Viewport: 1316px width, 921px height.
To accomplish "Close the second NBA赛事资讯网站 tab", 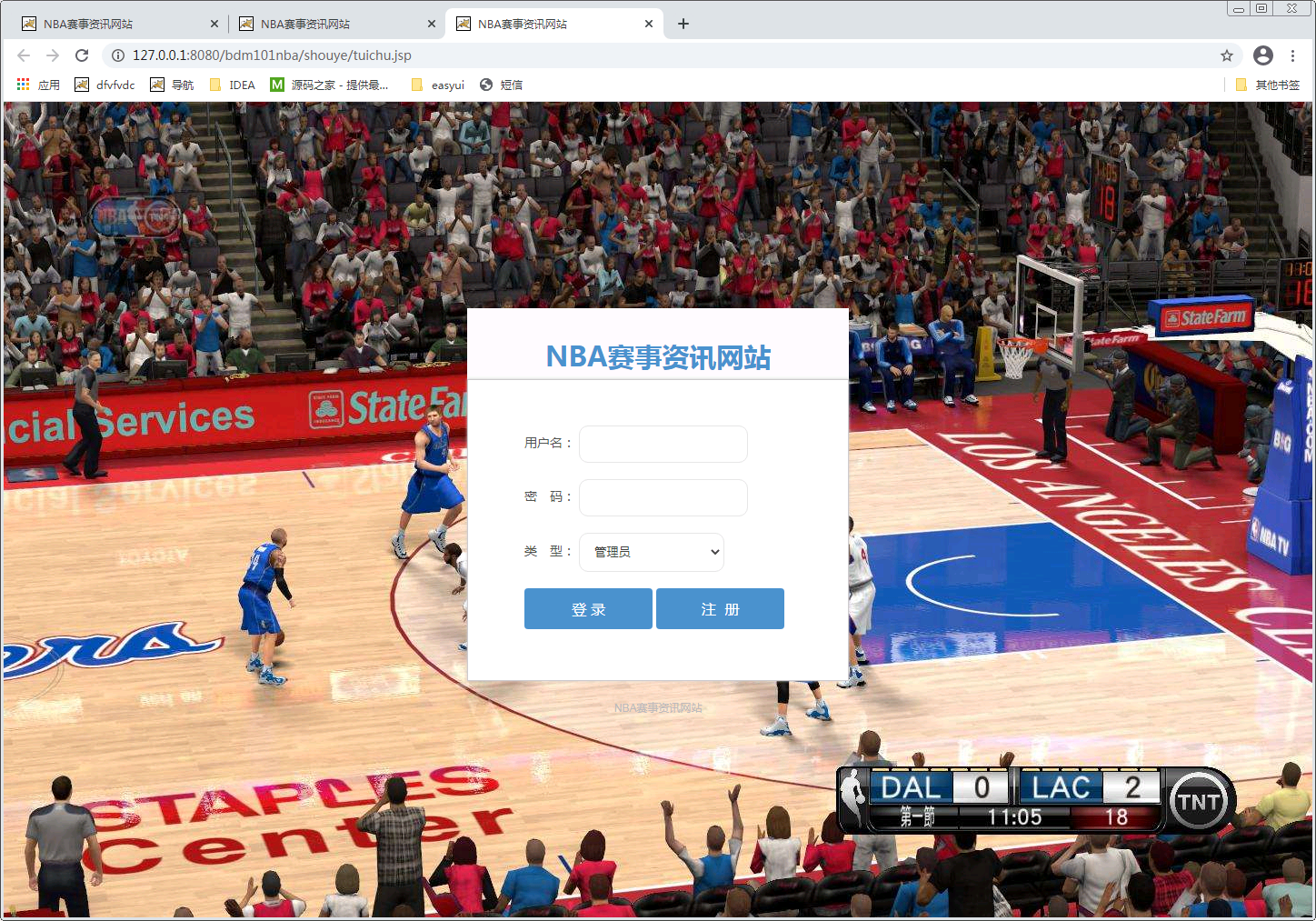I will click(x=432, y=24).
